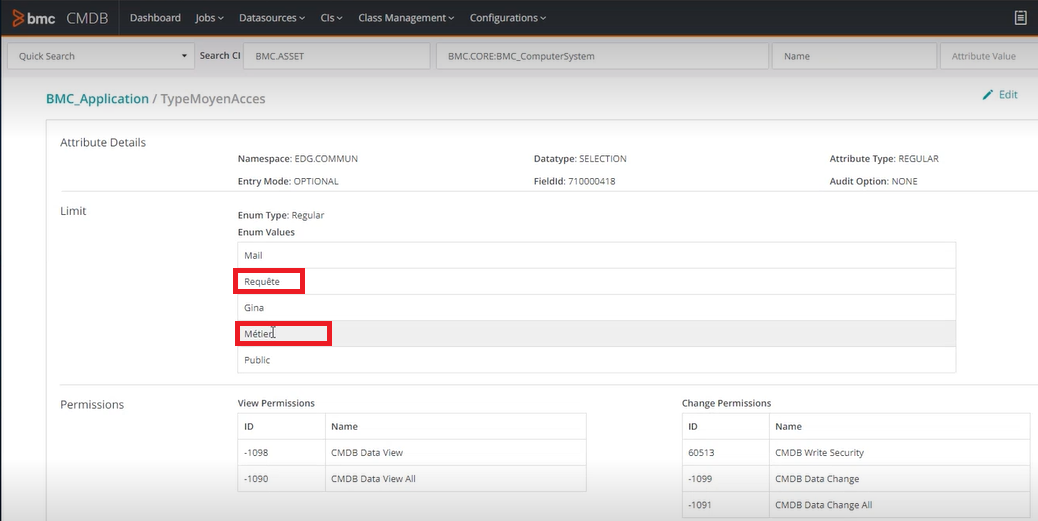Click the Audit Option: NONE text
The width and height of the screenshot is (1038, 521).
(x=873, y=181)
